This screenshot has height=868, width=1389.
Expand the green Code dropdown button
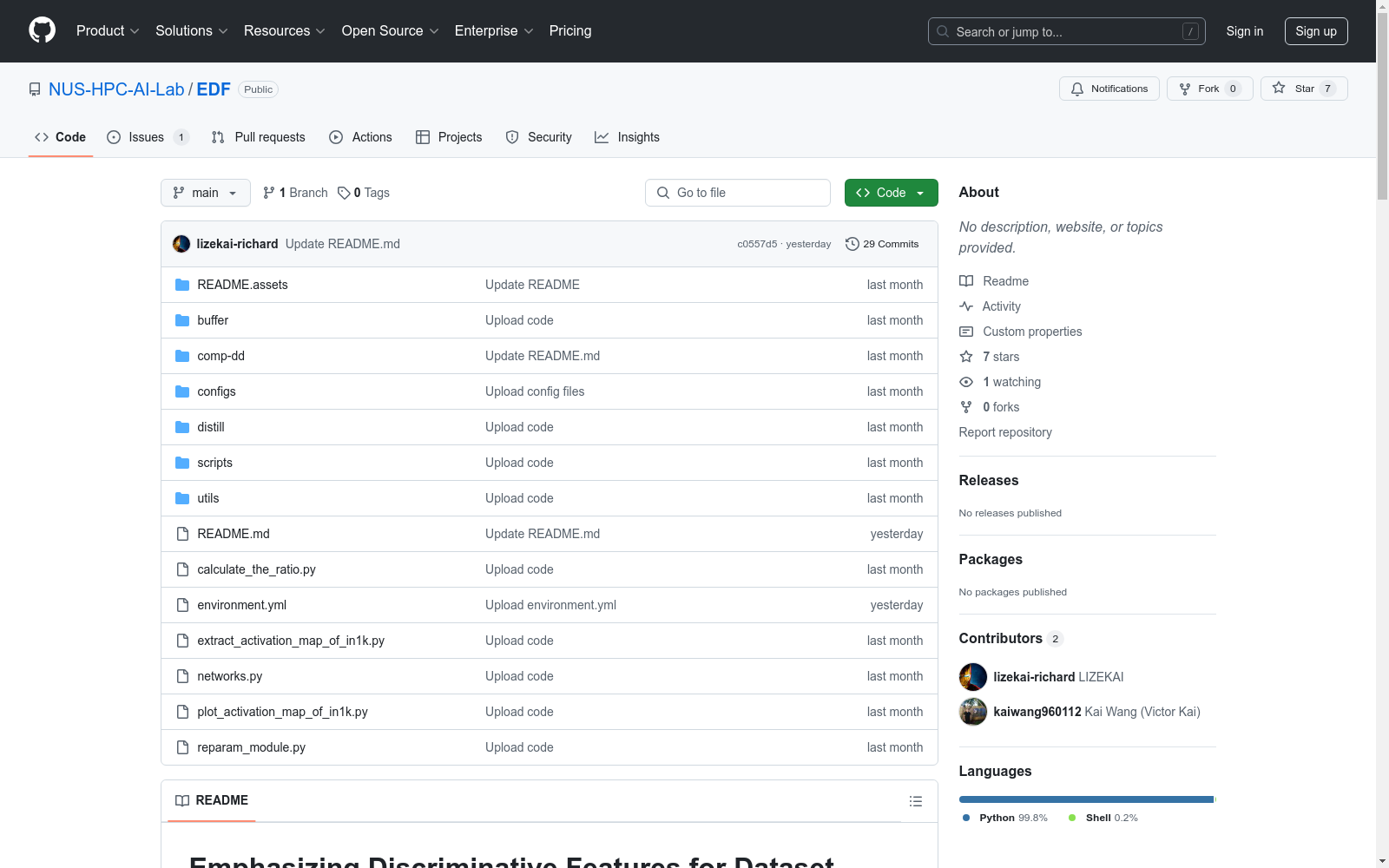pyautogui.click(x=891, y=193)
